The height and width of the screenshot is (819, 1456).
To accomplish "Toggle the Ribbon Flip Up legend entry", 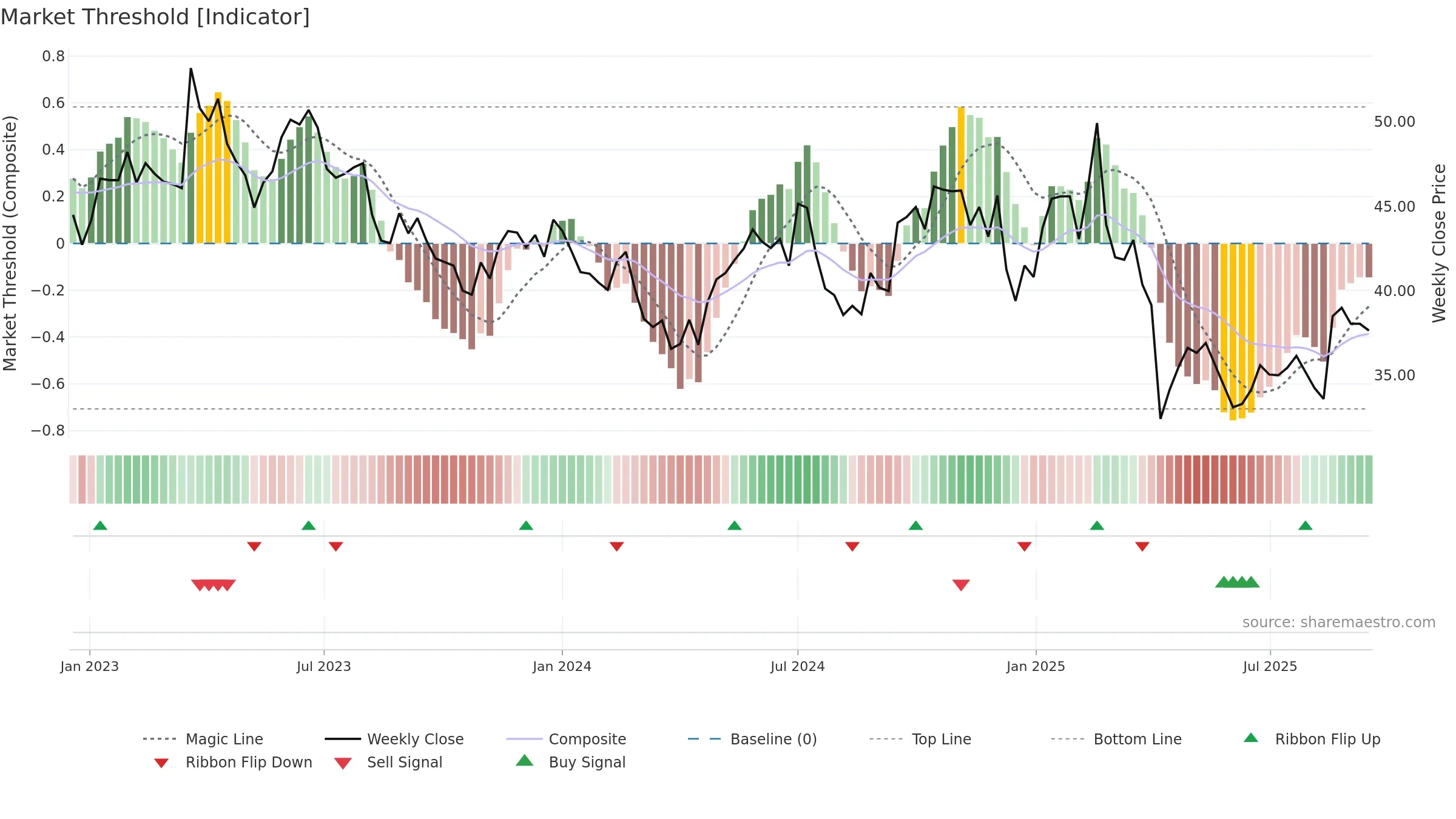I will tap(1312, 739).
